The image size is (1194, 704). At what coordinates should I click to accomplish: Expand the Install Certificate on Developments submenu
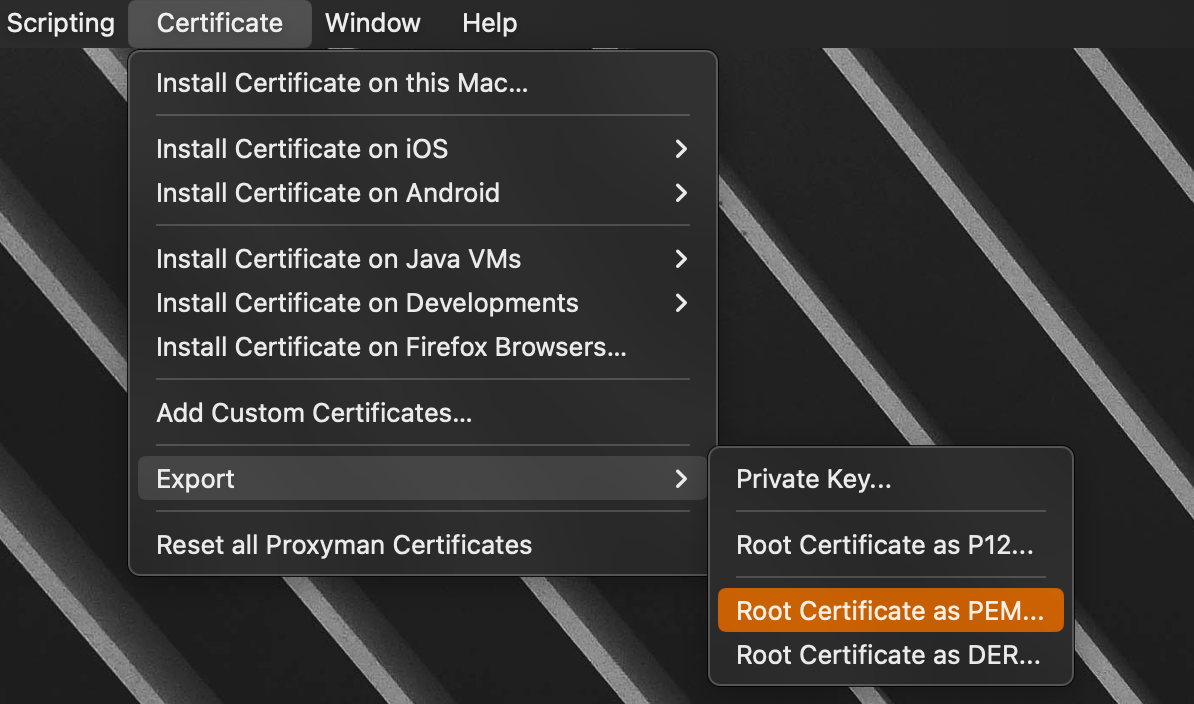pos(367,303)
